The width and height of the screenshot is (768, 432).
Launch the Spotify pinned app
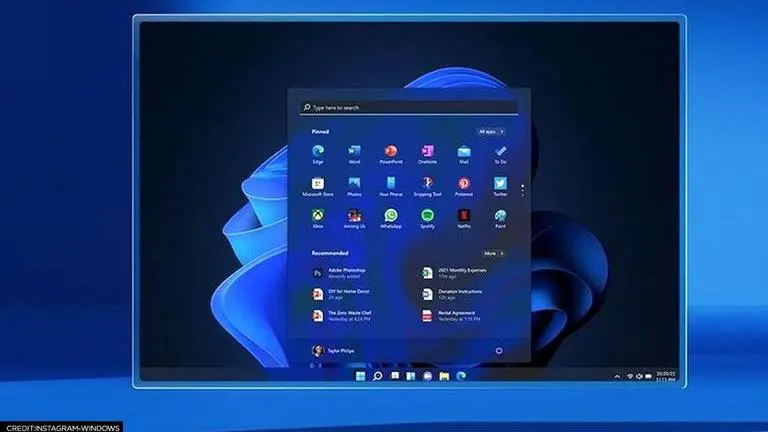point(427,218)
